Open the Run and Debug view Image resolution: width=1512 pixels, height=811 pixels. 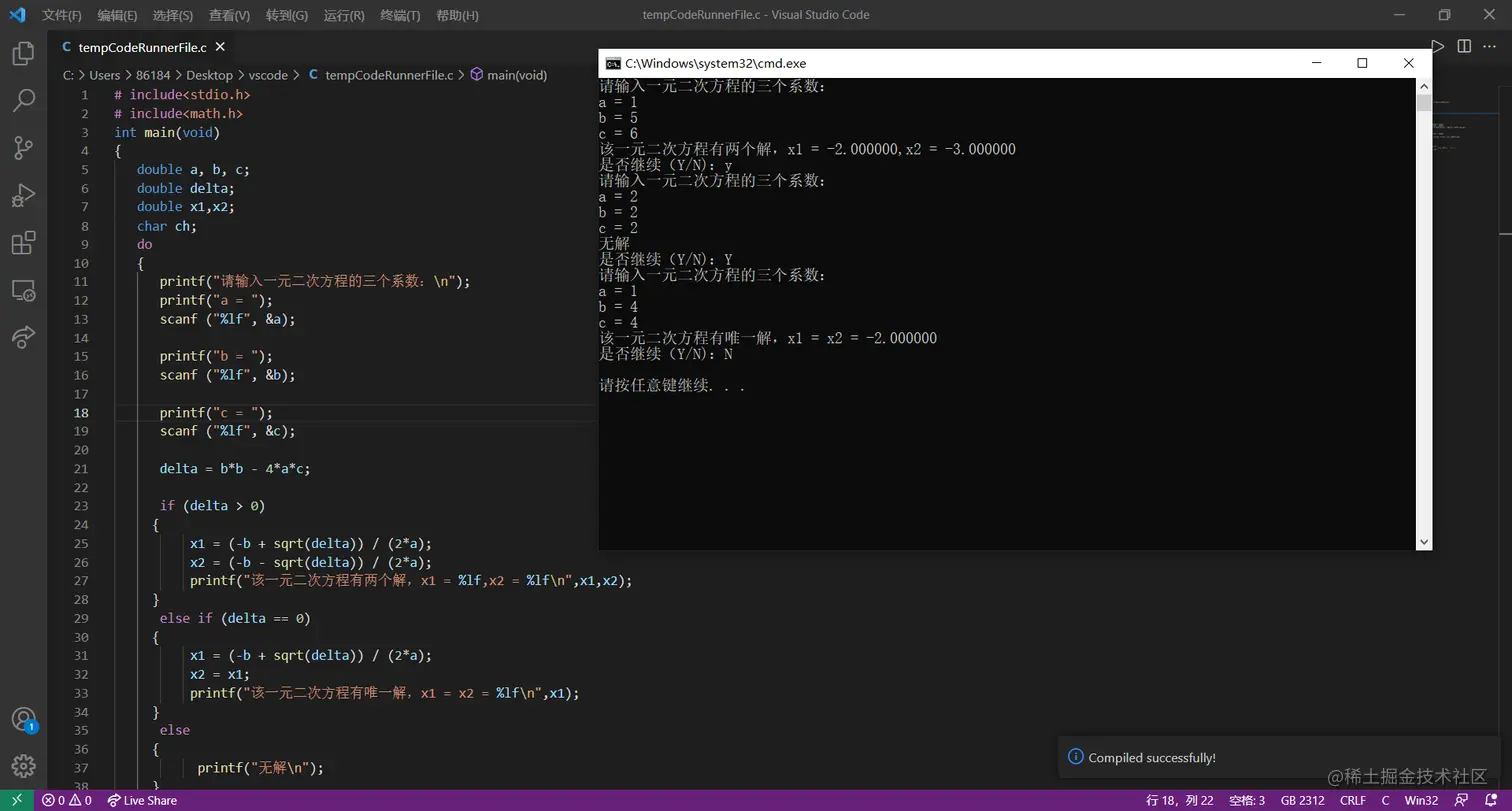pyautogui.click(x=23, y=195)
